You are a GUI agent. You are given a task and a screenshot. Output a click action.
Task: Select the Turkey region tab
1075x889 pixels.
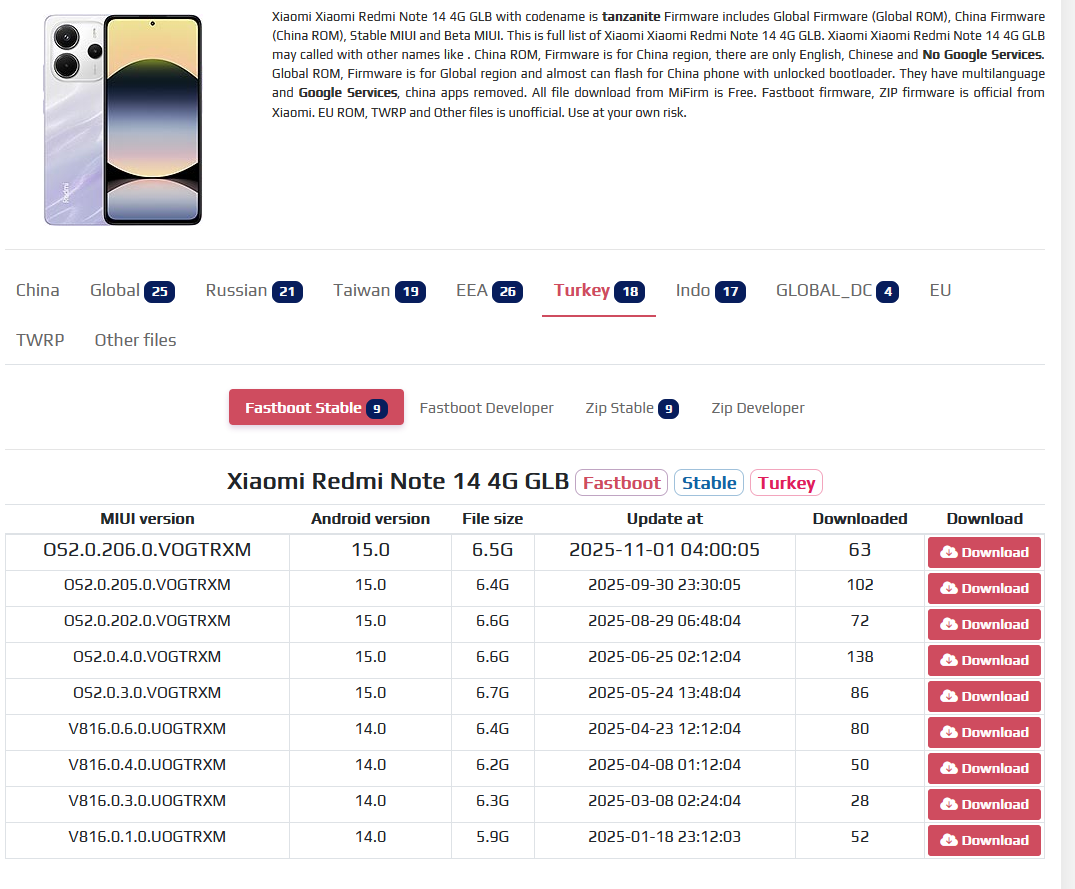598,291
